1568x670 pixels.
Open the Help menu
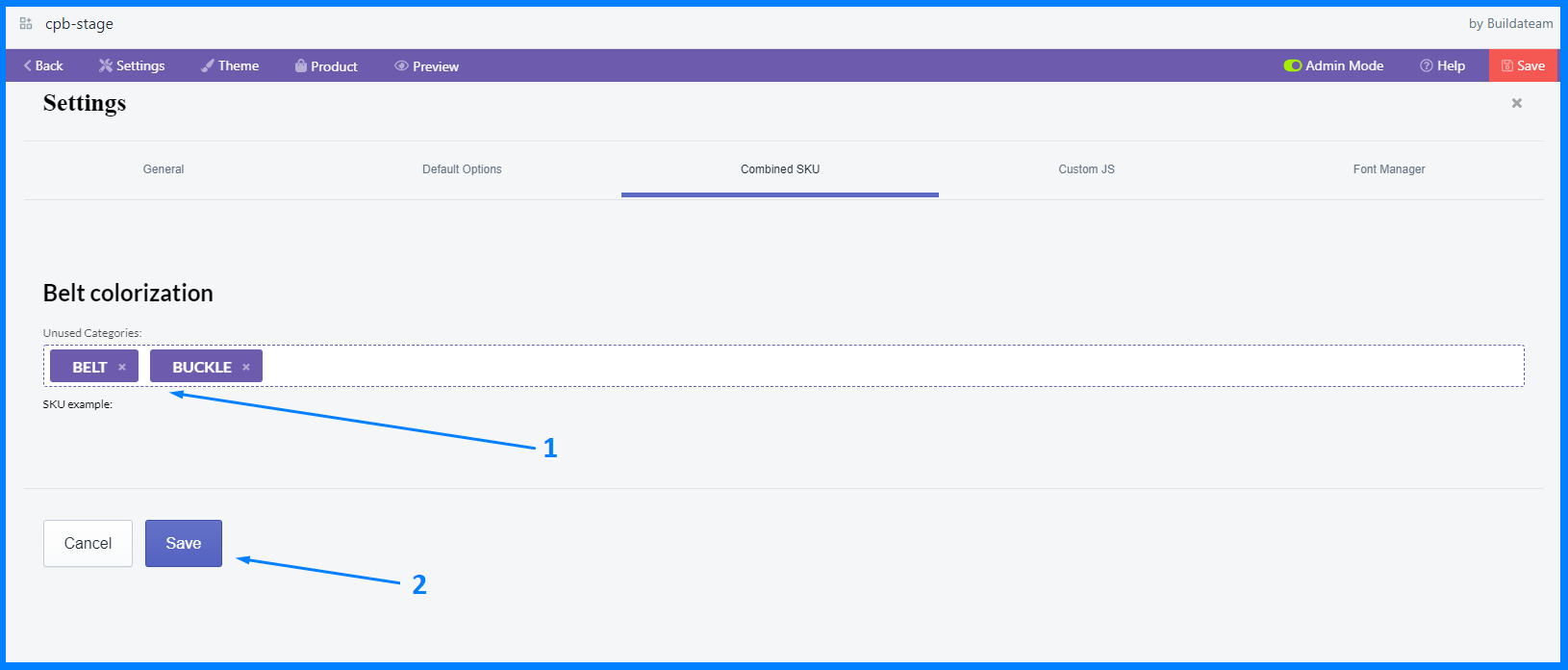coord(1442,65)
